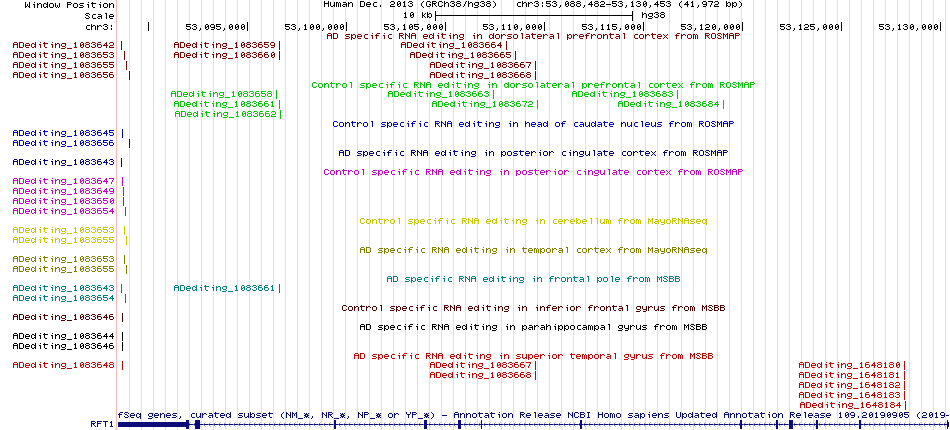Click the 53,105,000 ruler position
950x430 pixels.
coord(413,27)
